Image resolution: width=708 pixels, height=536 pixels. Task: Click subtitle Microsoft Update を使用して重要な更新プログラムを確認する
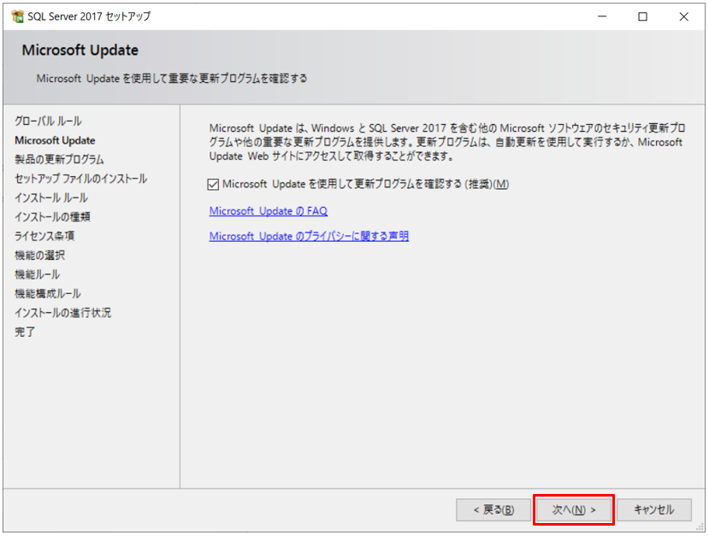click(172, 79)
